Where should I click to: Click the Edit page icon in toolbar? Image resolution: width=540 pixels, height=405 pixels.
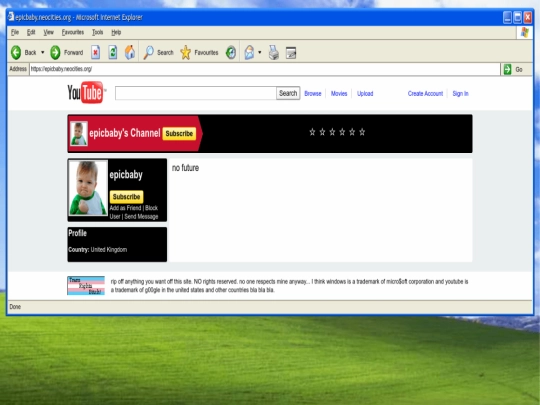[291, 53]
